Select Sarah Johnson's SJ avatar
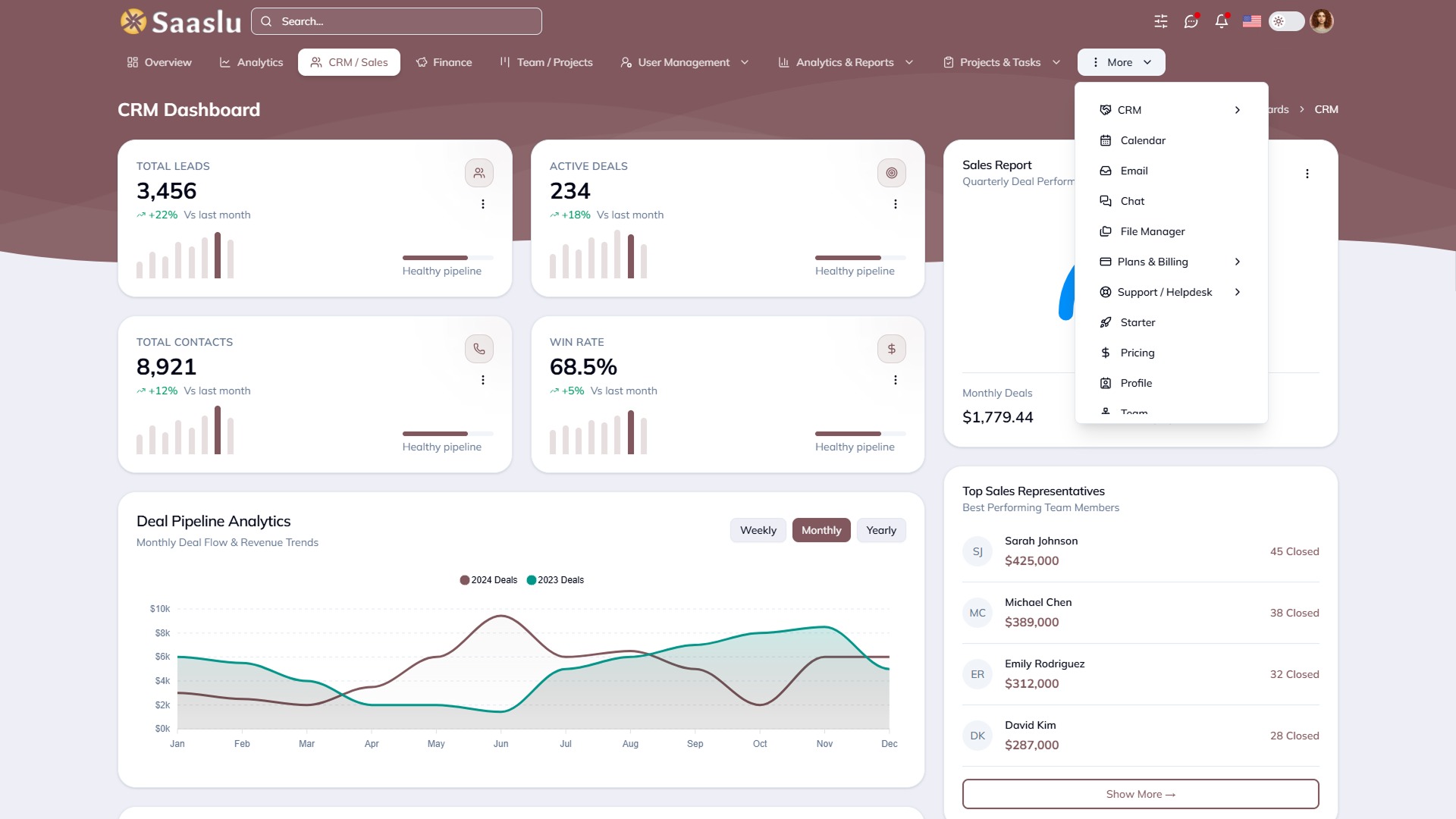The height and width of the screenshot is (819, 1456). [977, 551]
